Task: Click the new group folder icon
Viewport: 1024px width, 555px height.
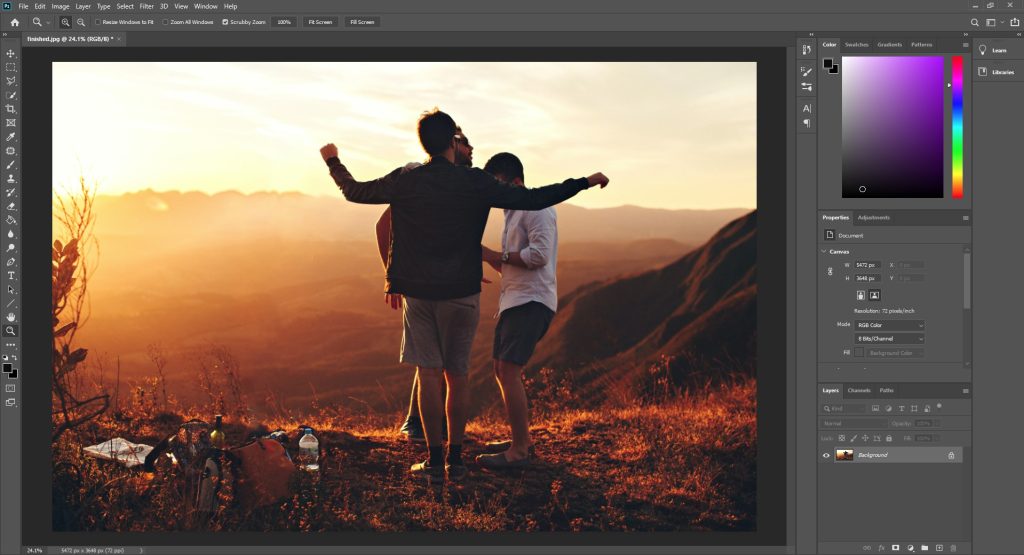Action: pyautogui.click(x=925, y=548)
